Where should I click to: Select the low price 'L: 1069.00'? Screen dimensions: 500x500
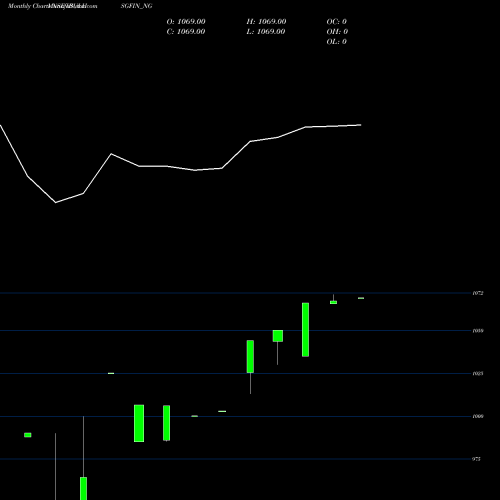266,31
